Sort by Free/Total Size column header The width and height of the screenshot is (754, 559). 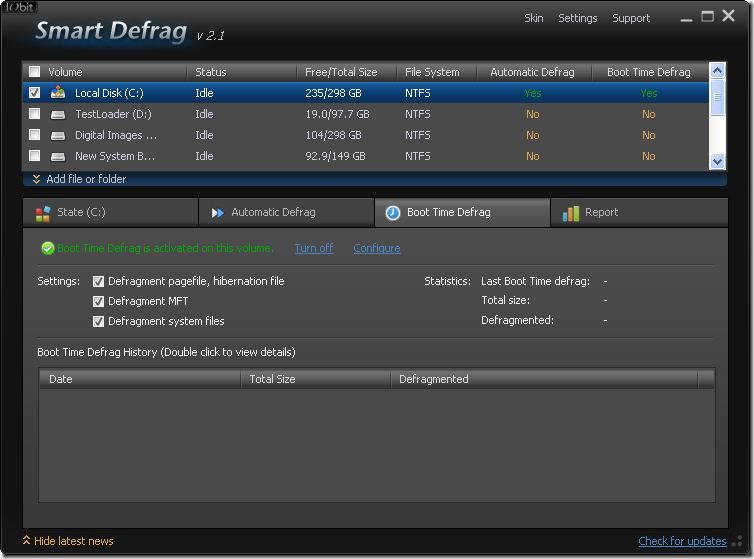(x=347, y=72)
